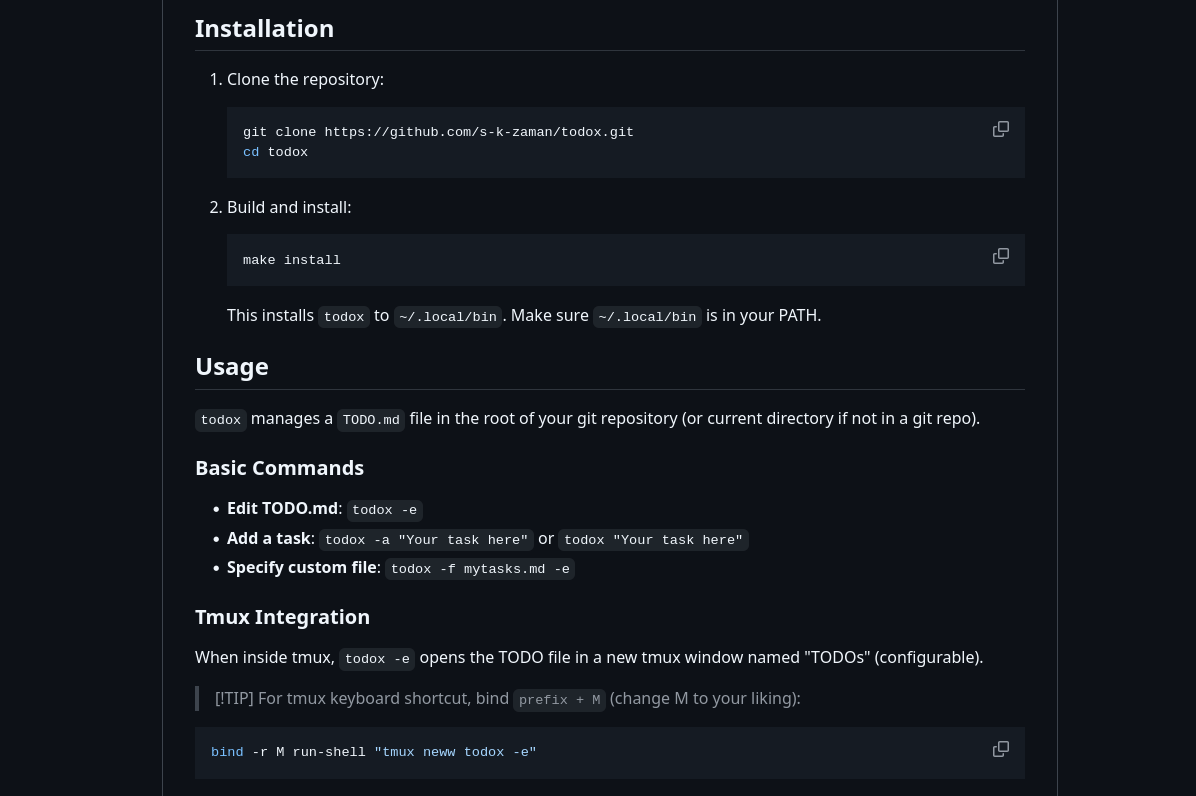Image resolution: width=1196 pixels, height=796 pixels.
Task: Click the 'todox -a "Your task here"' code
Action: point(426,540)
